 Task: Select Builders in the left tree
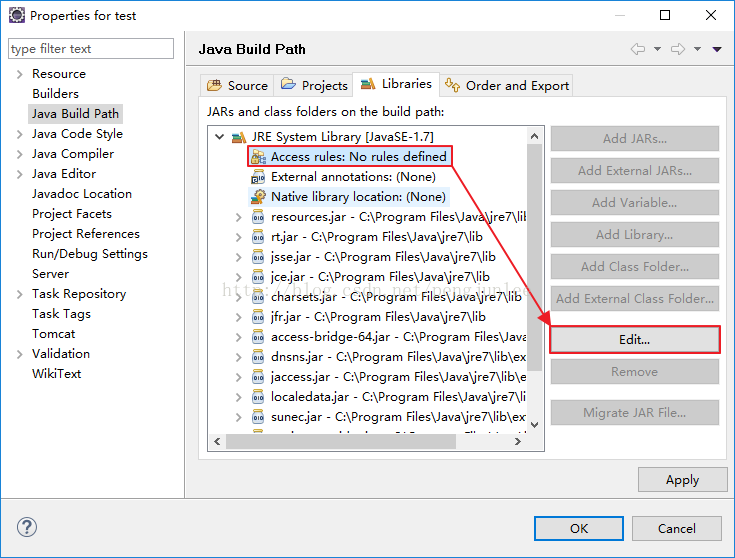point(55,94)
